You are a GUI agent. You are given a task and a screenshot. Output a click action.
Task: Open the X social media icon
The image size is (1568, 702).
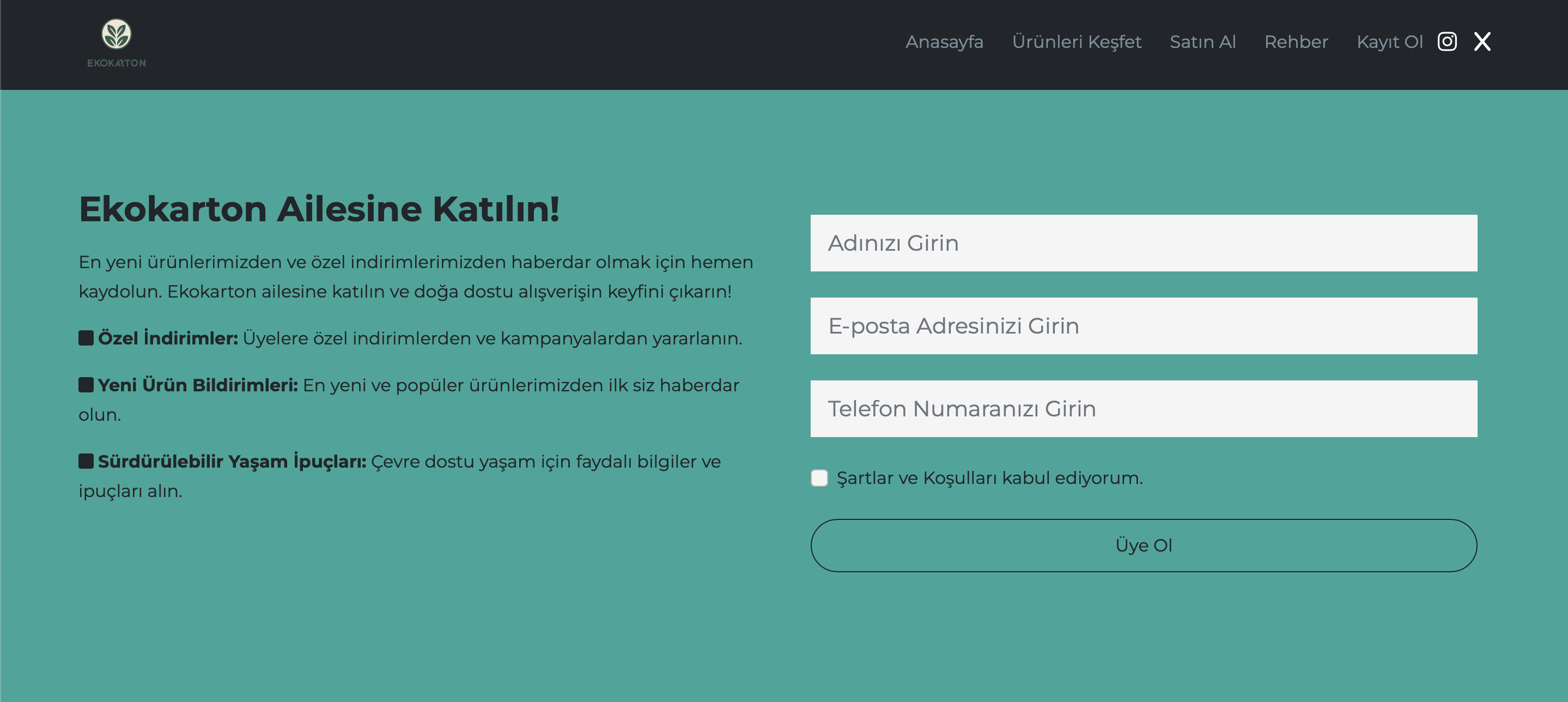pos(1482,41)
